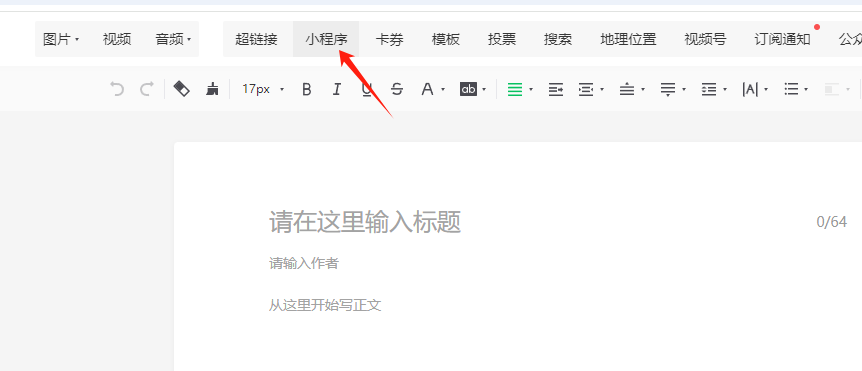Expand the spacing-before-paragraph dropdown arrow
The image size is (862, 371).
point(643,89)
